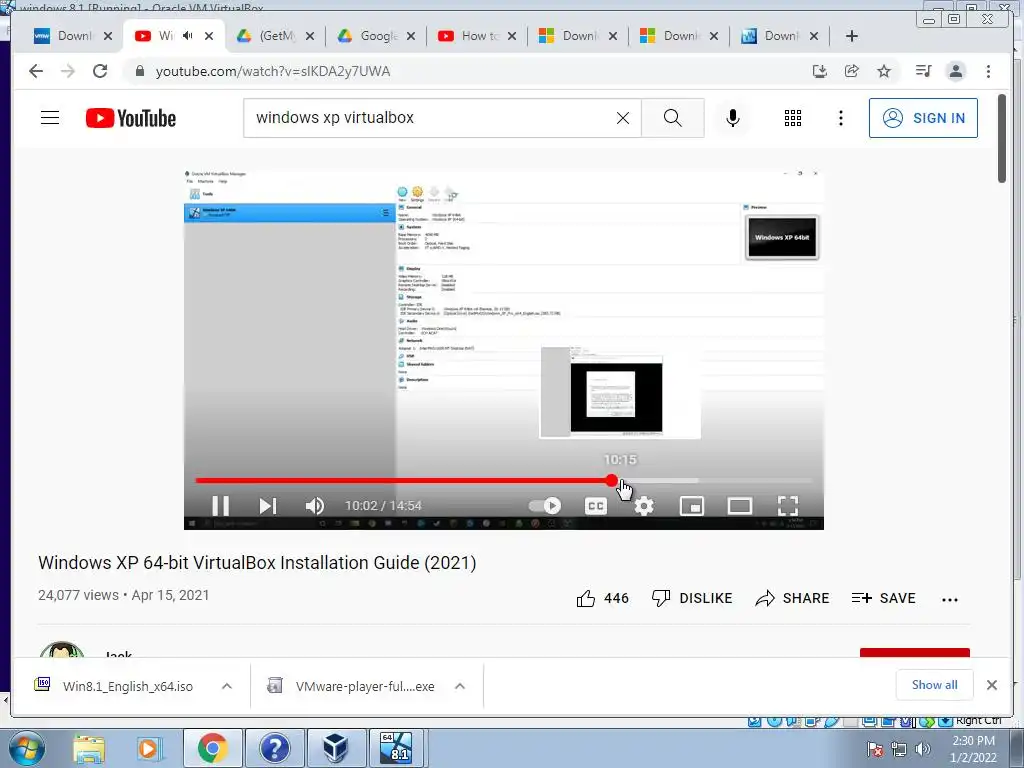Open the help question-mark taskbar icon
The width and height of the screenshot is (1024, 768).
(274, 748)
